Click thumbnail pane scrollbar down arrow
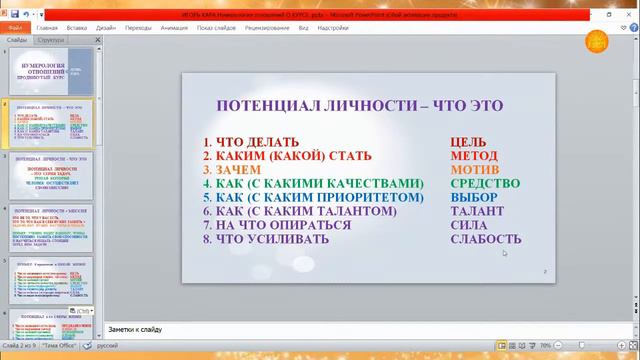 [x=99, y=336]
